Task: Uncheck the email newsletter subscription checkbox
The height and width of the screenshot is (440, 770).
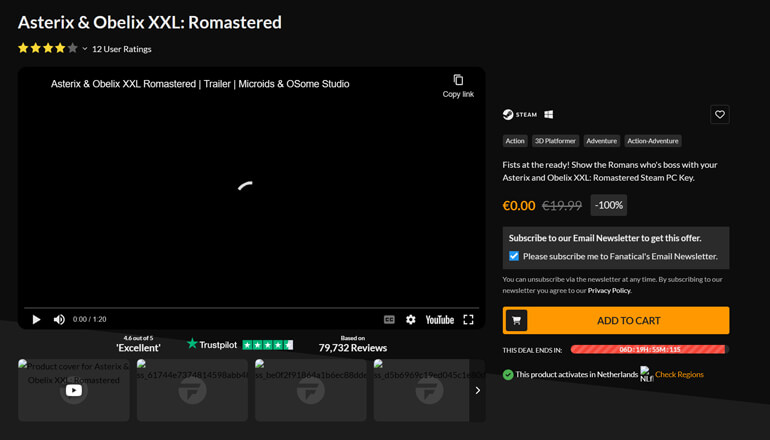Action: coord(514,256)
